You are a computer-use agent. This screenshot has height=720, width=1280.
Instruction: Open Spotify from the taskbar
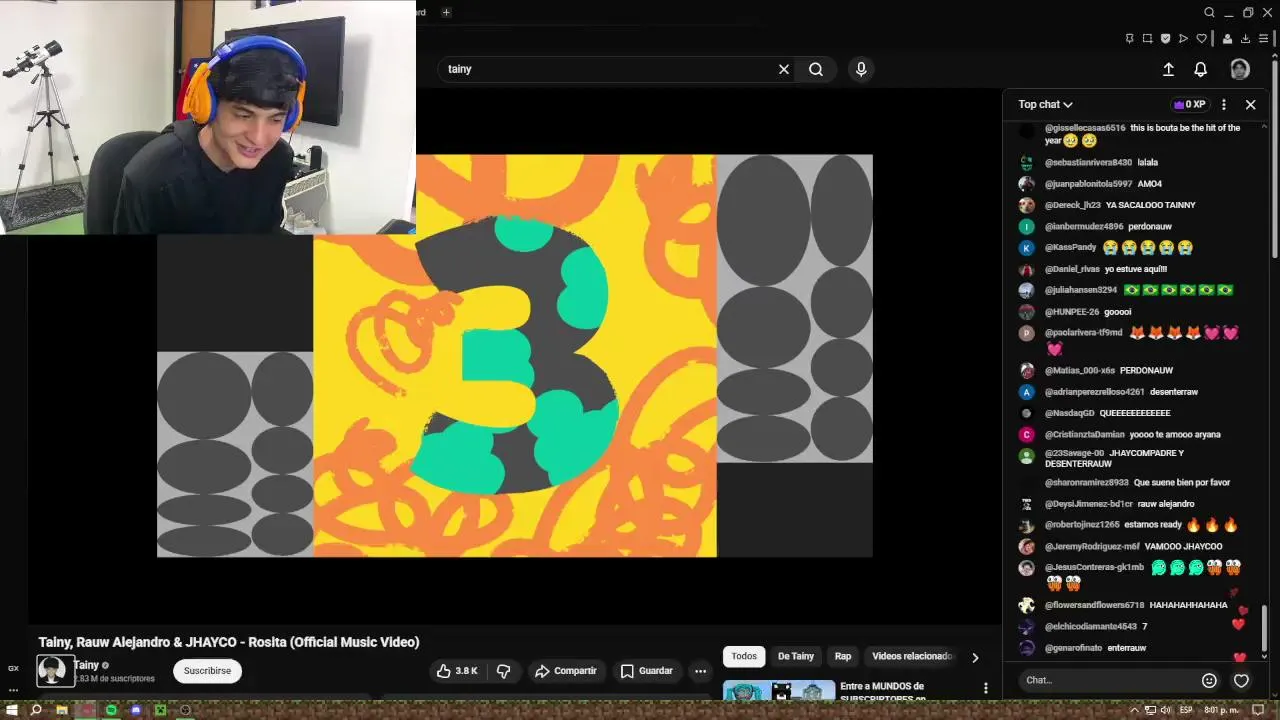(x=111, y=710)
